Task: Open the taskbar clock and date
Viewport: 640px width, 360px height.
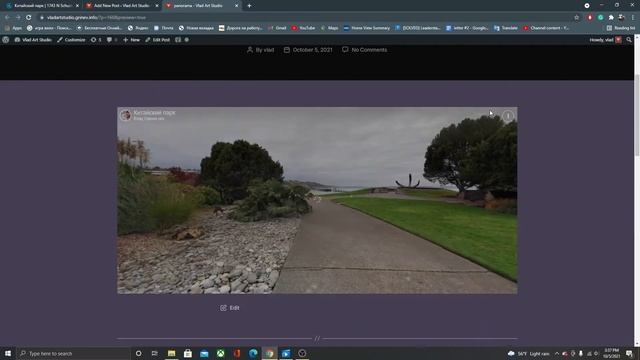Action: [611, 353]
